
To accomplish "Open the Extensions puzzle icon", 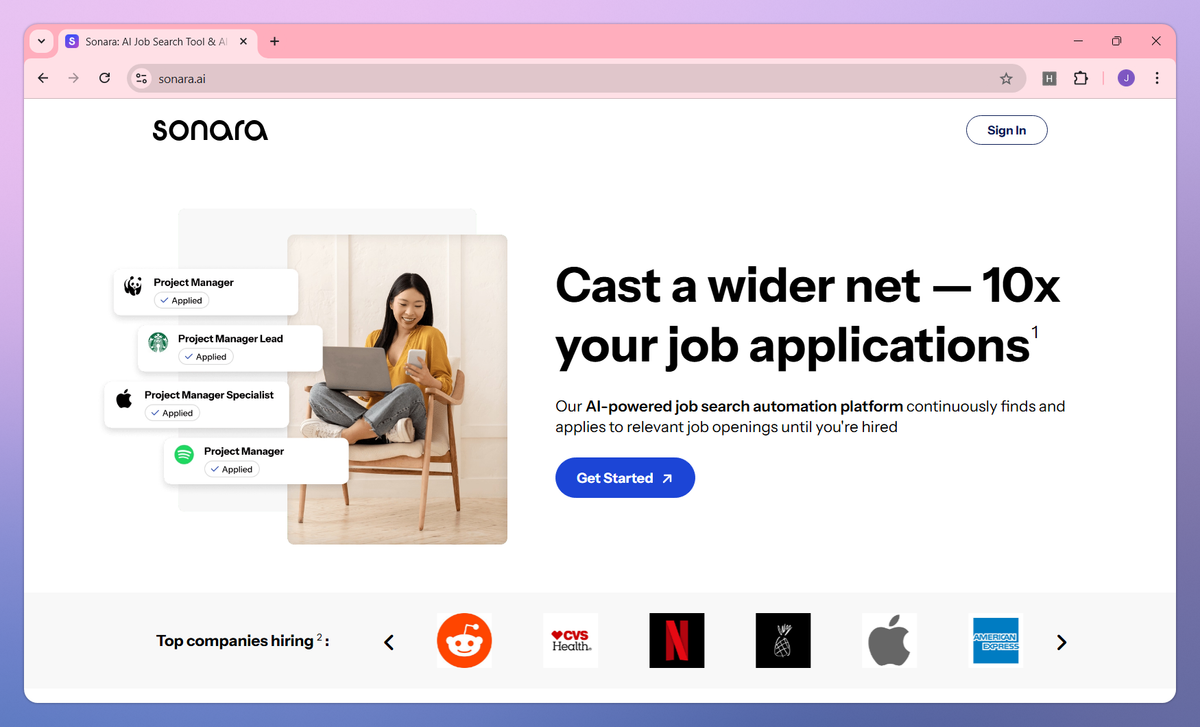I will tap(1081, 78).
